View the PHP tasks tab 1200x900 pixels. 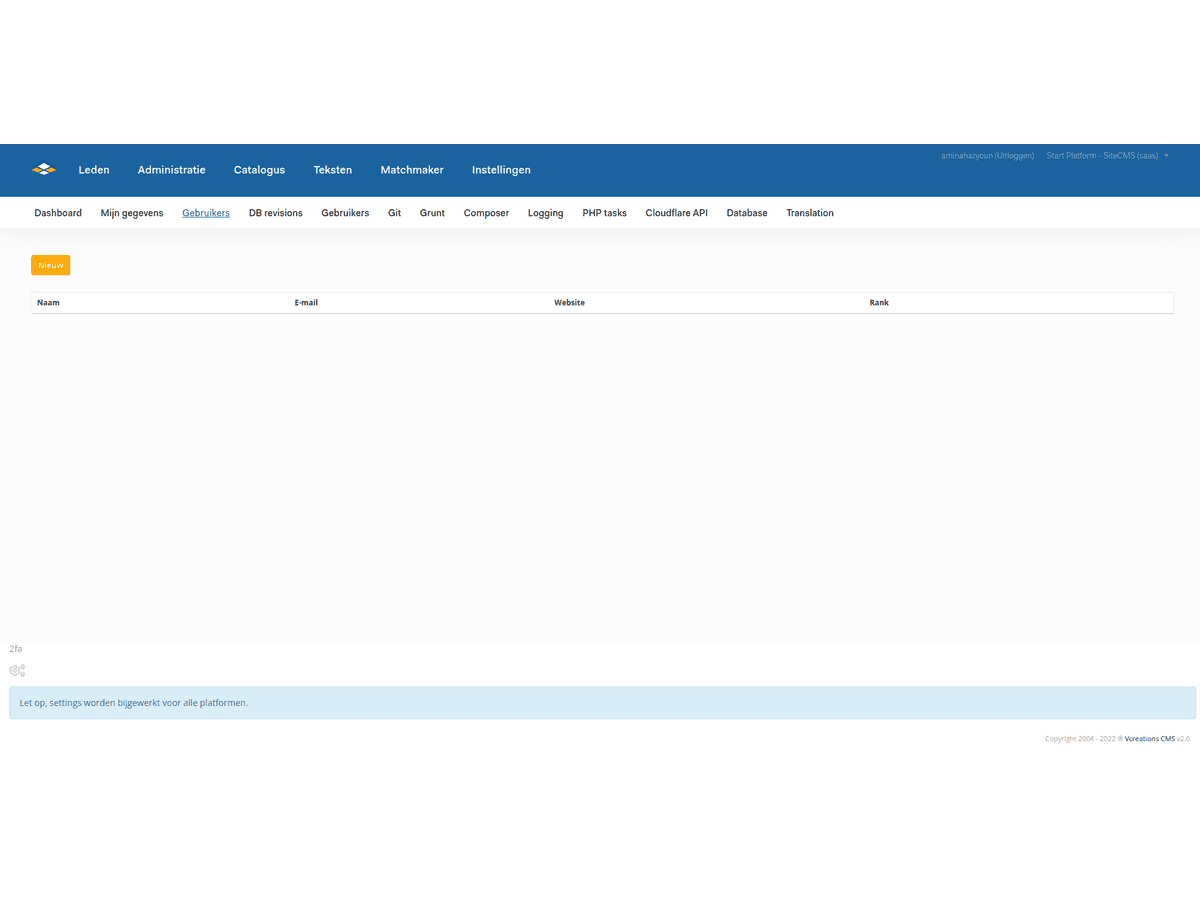click(604, 213)
